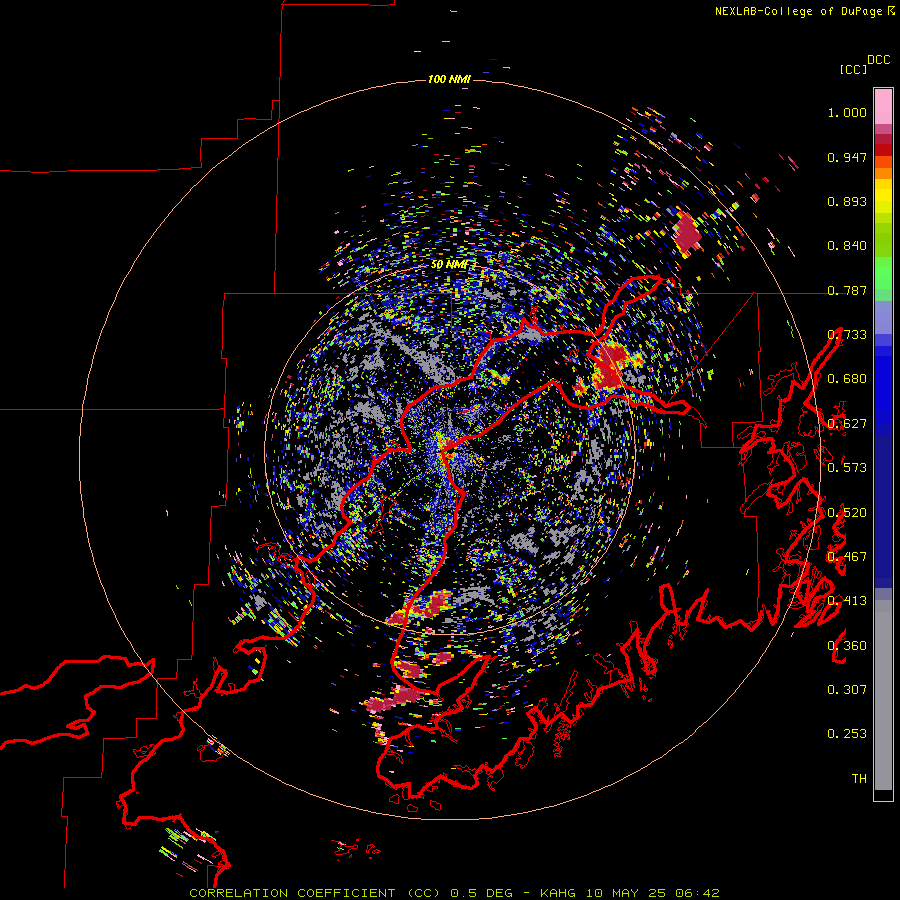Click the 0.627 legend value
This screenshot has width=900, height=900.
(847, 424)
